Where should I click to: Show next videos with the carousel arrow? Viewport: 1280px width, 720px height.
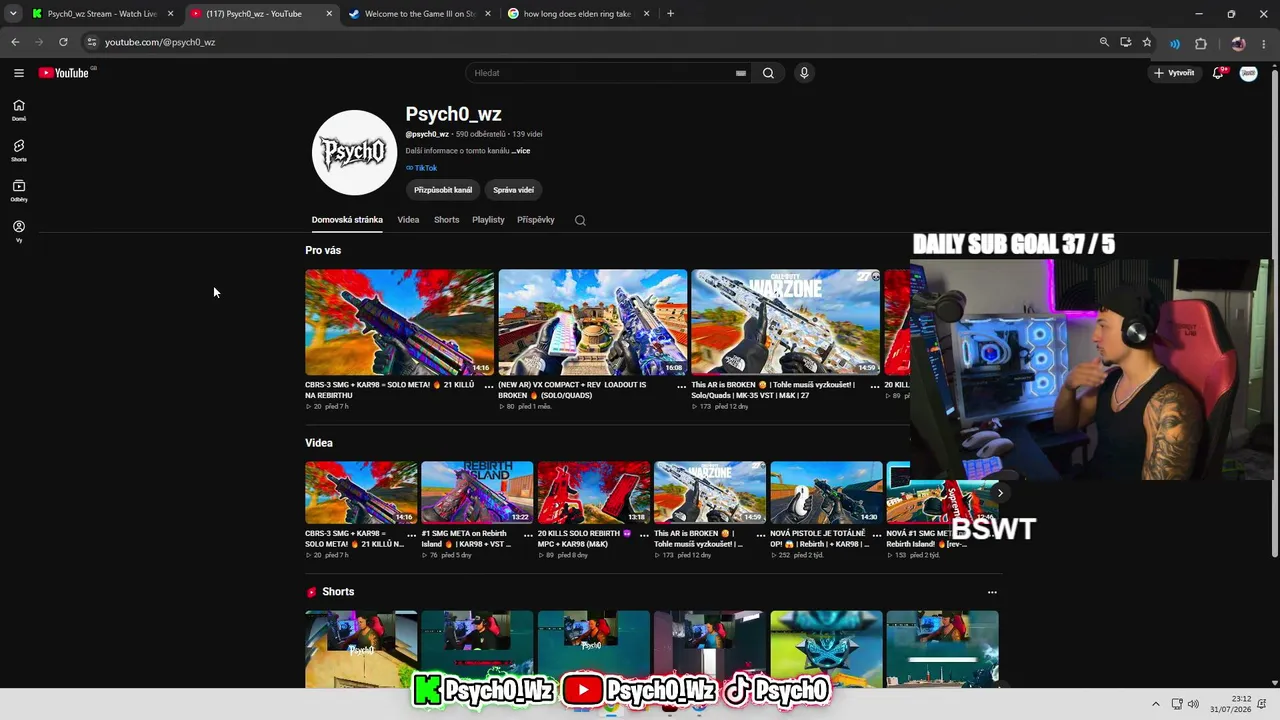coord(999,492)
